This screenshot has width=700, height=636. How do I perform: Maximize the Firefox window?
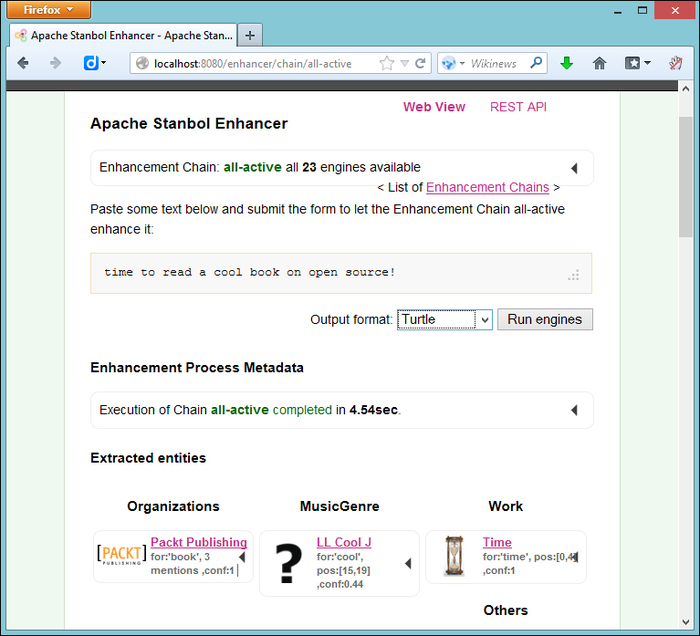point(642,10)
